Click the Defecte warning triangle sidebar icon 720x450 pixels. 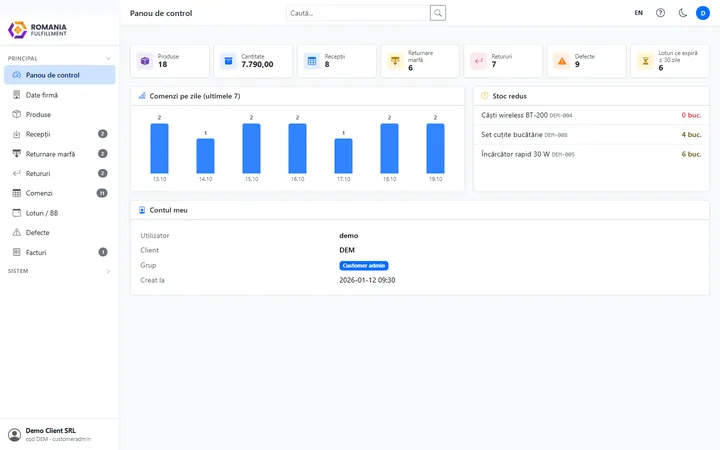point(17,232)
